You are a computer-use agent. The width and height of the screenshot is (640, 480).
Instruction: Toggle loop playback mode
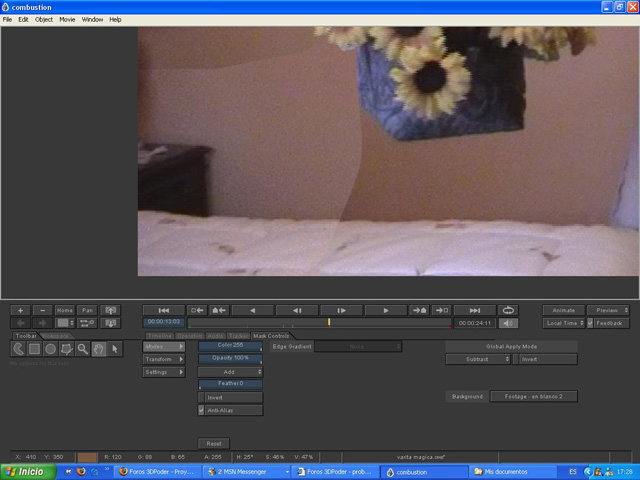coord(508,310)
